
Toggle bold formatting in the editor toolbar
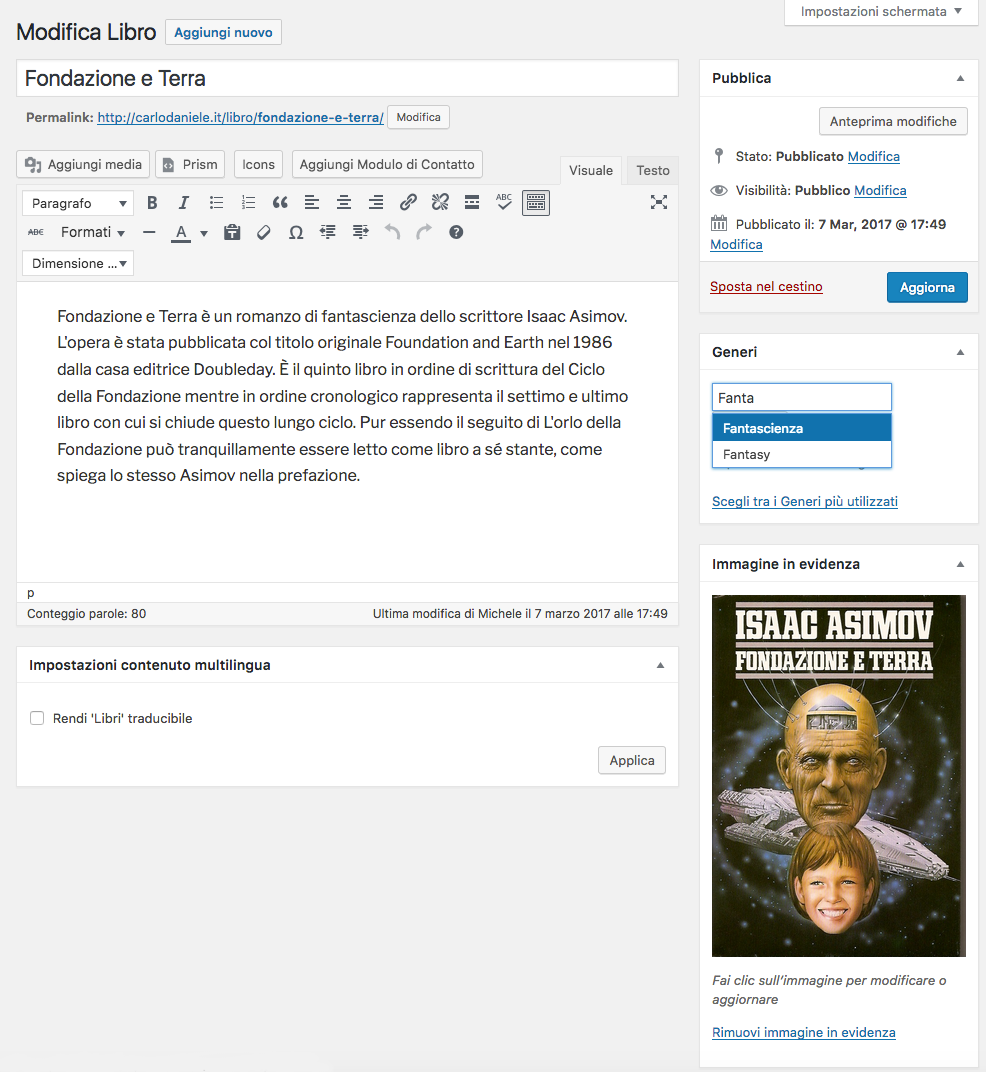point(152,203)
